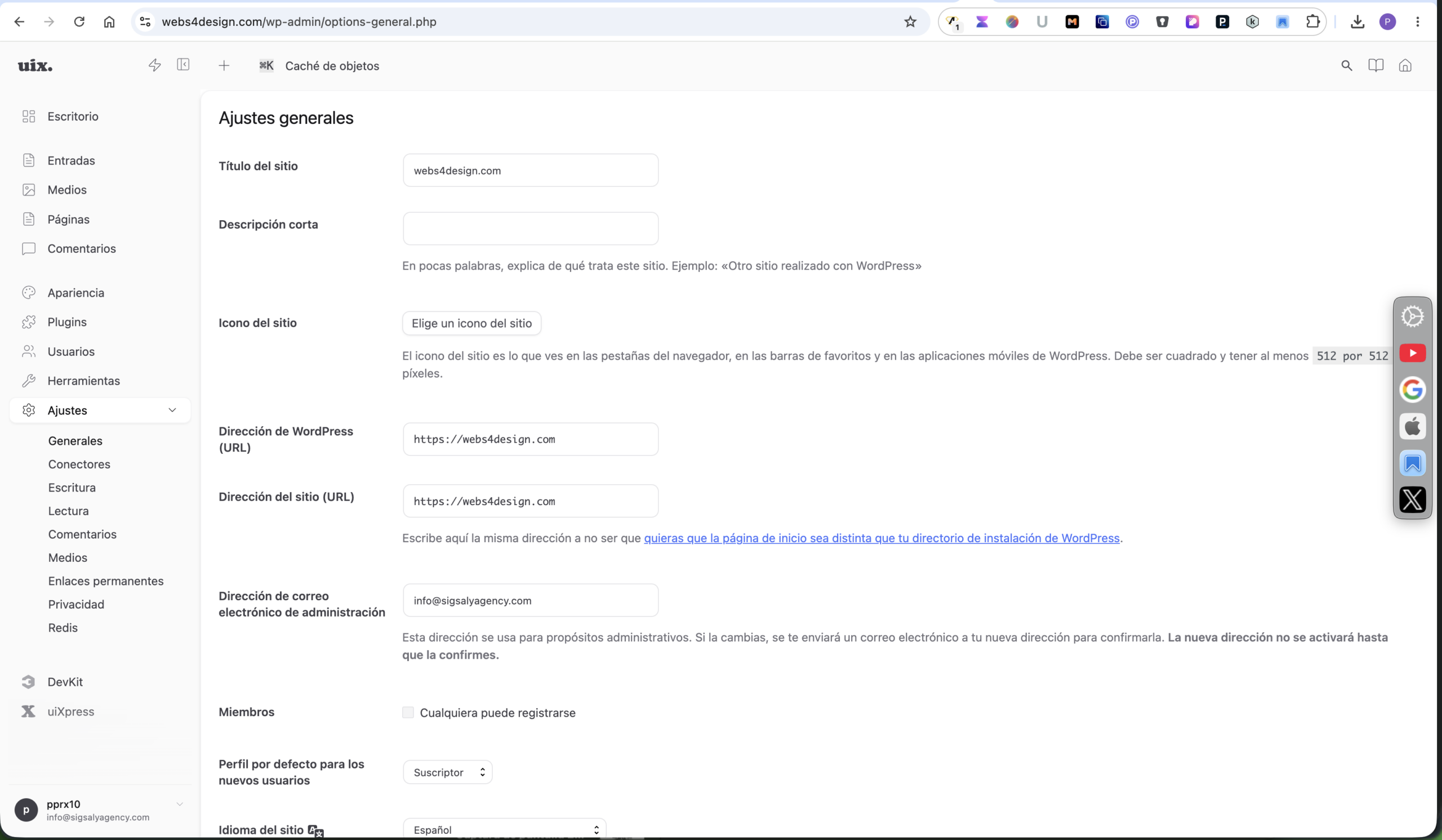
Task: Click the translate icon beside Idioma del sitio
Action: (x=315, y=830)
